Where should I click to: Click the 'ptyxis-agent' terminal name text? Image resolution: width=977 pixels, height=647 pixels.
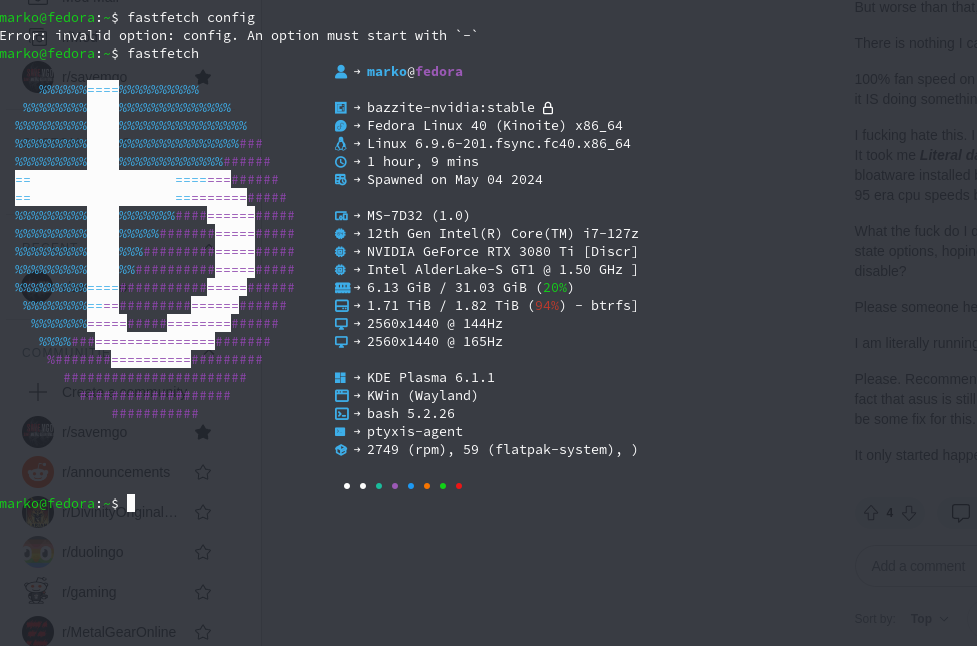[x=415, y=432]
